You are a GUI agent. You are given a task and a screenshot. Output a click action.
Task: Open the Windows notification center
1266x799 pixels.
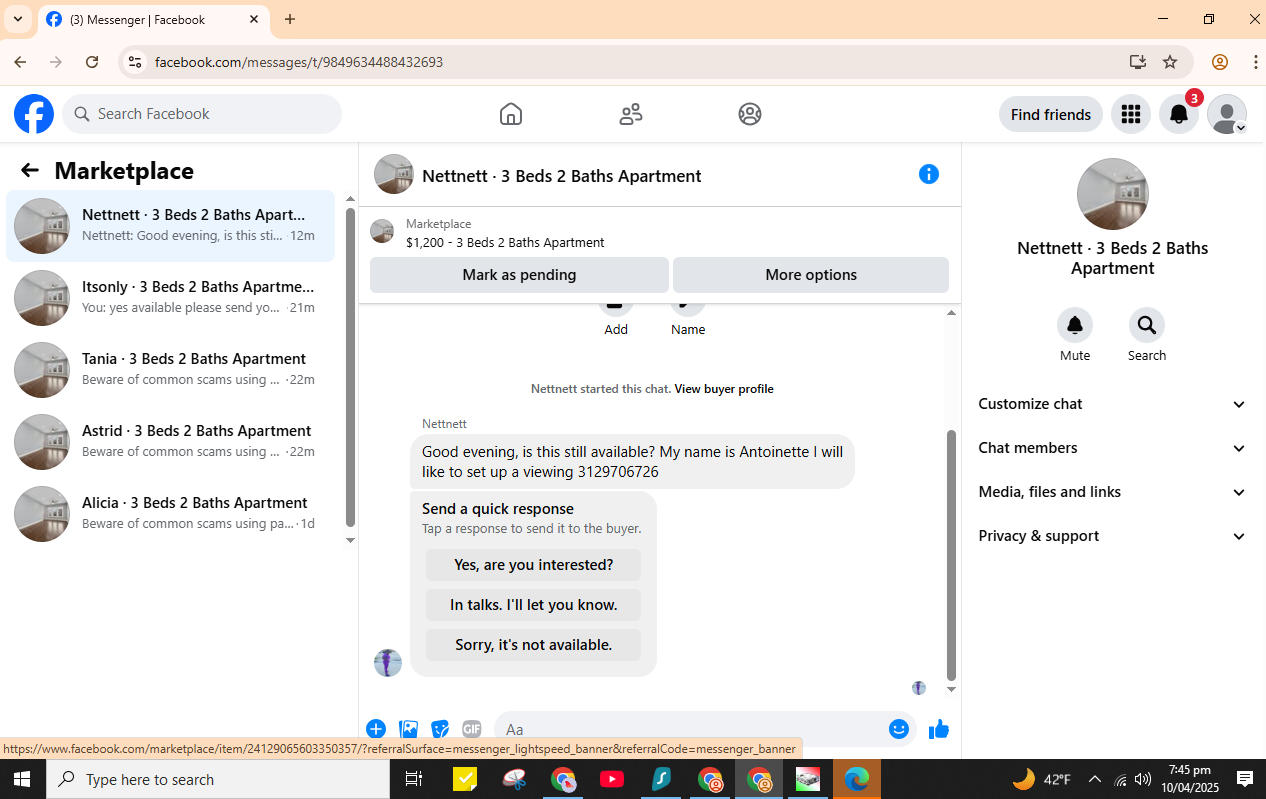(x=1245, y=779)
